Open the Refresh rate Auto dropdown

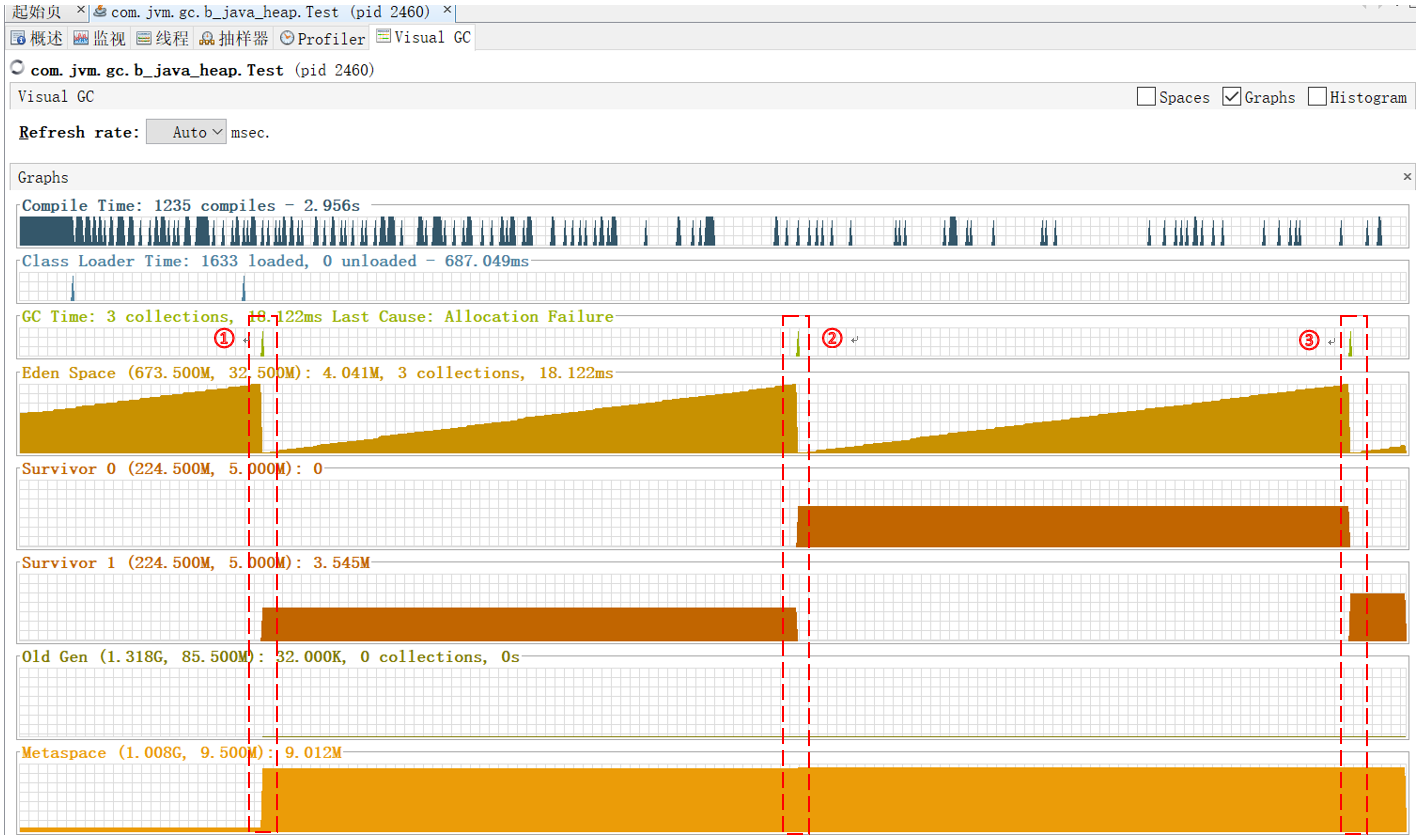coord(186,132)
